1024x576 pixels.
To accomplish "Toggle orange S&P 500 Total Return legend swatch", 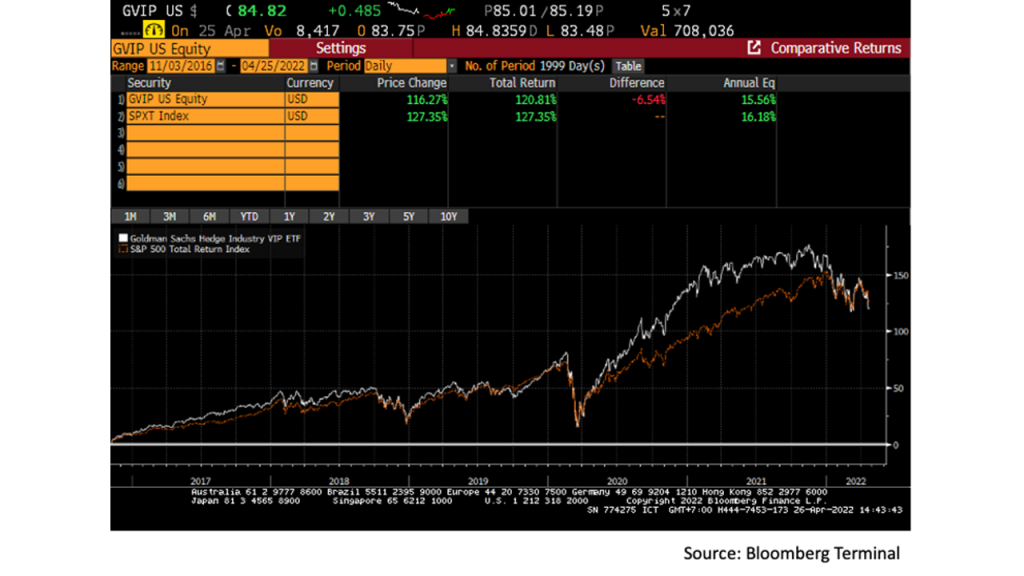I will click(x=123, y=249).
